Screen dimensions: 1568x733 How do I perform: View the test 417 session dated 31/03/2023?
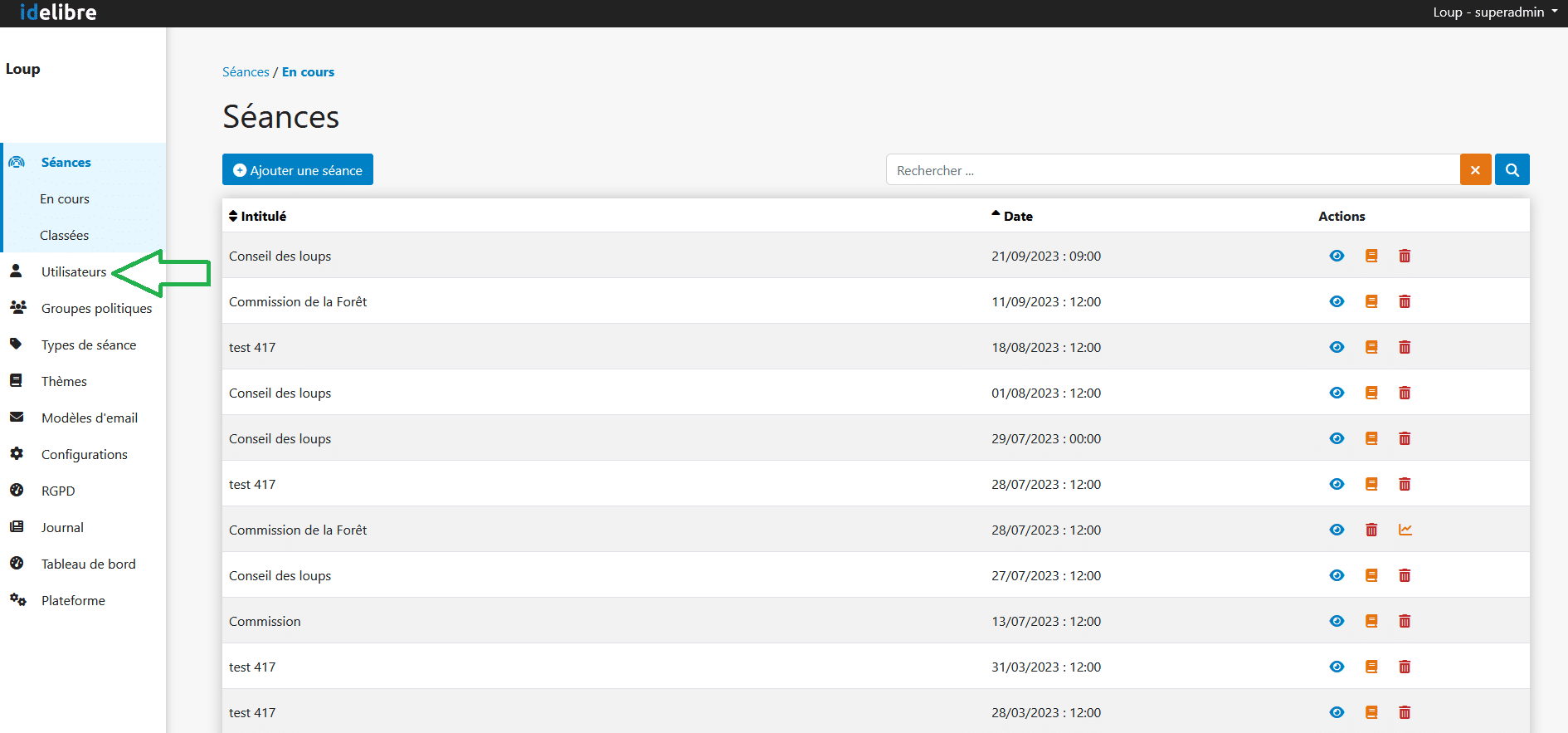(x=1337, y=667)
